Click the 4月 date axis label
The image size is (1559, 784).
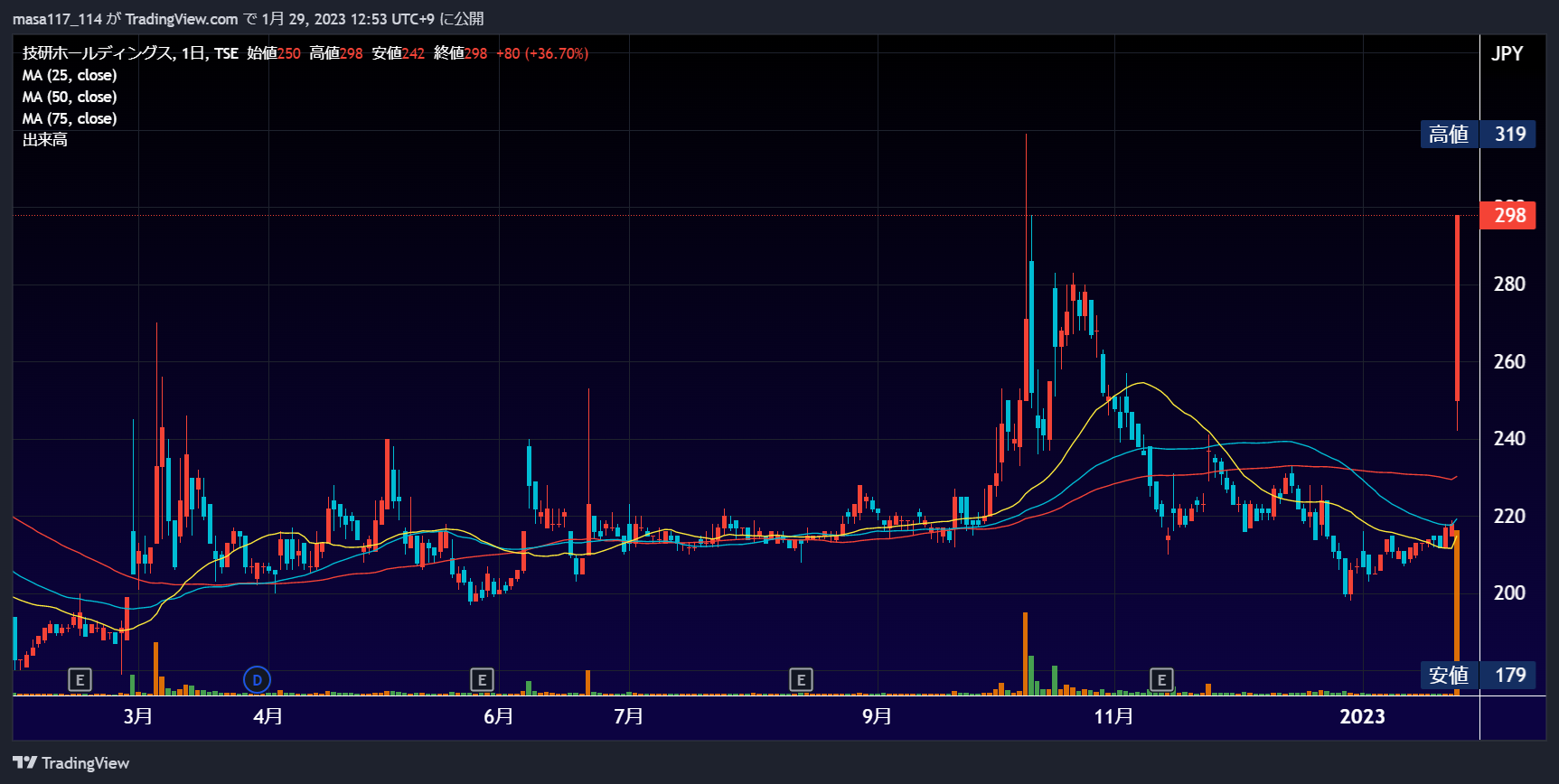click(268, 716)
